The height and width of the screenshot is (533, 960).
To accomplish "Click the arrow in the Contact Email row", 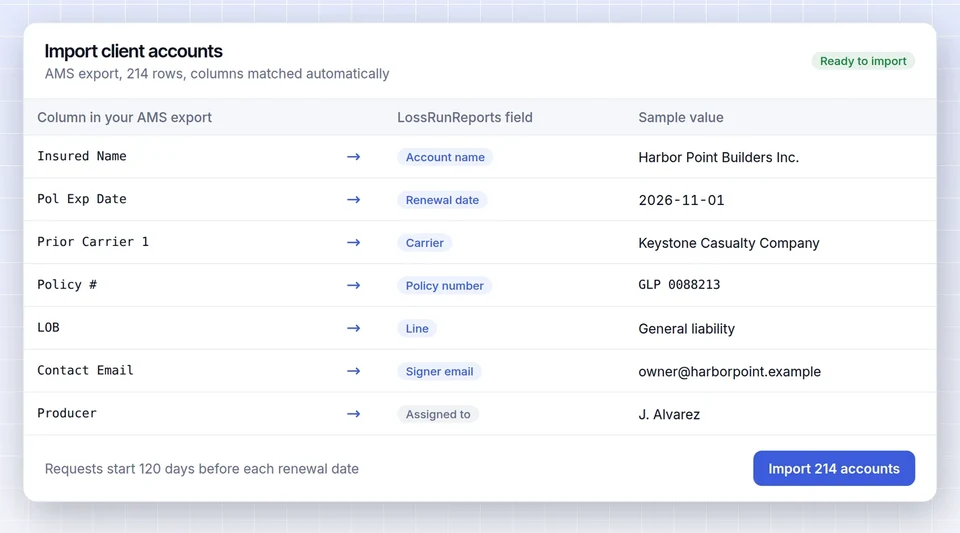I will (x=353, y=371).
